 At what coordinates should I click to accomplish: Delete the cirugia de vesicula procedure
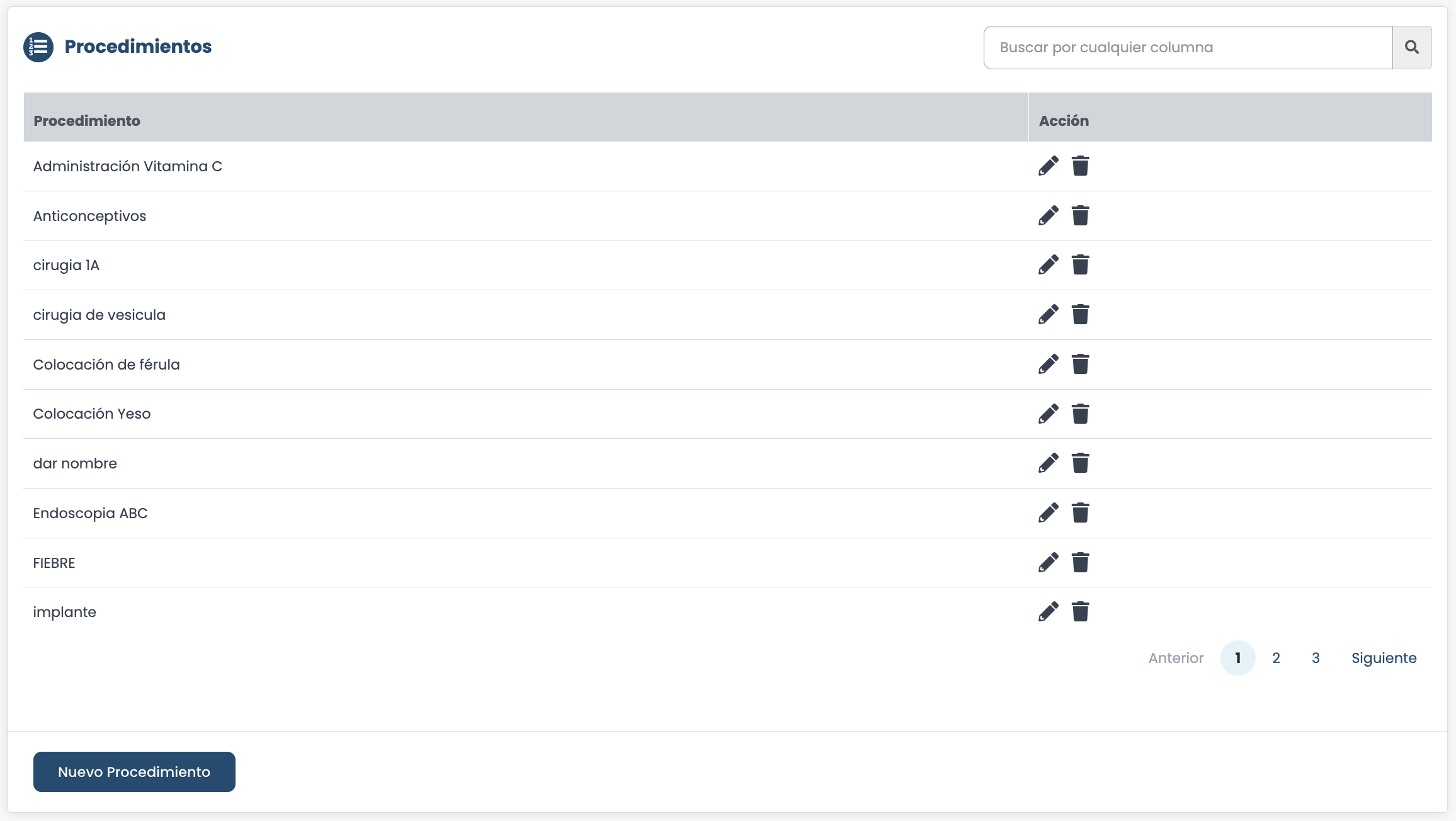(x=1081, y=315)
